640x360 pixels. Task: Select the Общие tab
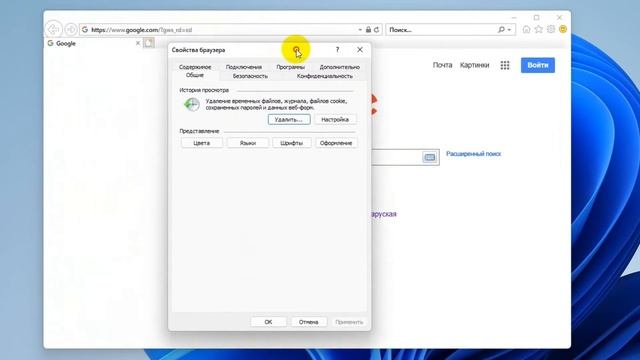195,75
